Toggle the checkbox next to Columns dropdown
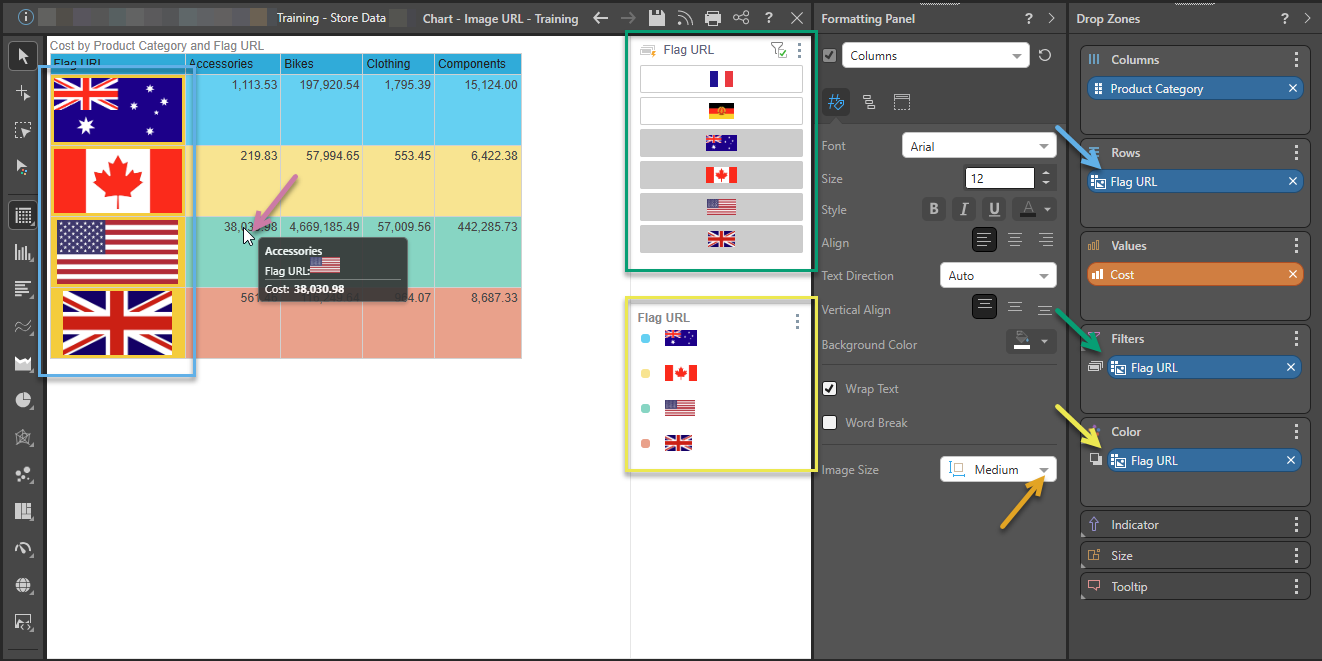 (829, 56)
